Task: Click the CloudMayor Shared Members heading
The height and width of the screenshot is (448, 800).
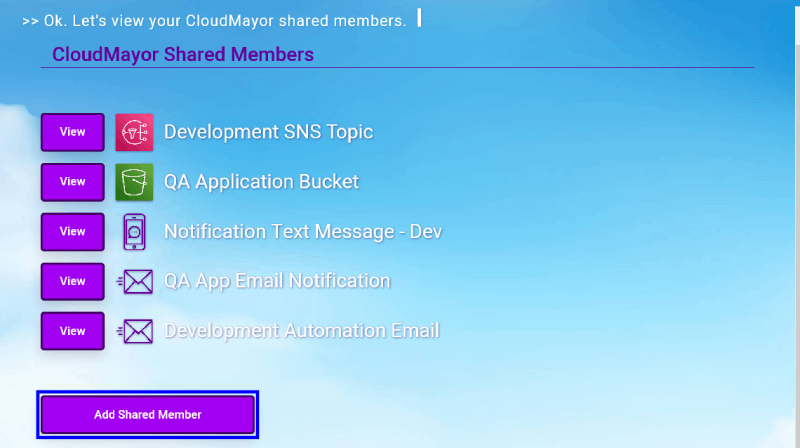Action: [x=183, y=54]
